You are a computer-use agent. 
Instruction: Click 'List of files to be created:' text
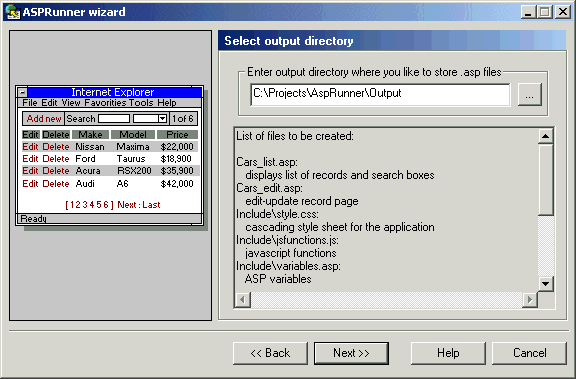(295, 136)
